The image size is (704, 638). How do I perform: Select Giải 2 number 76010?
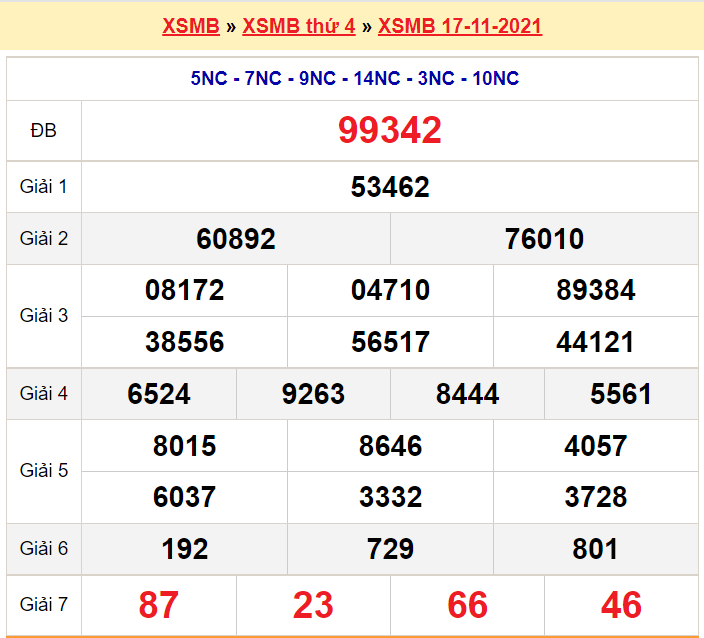pos(544,239)
